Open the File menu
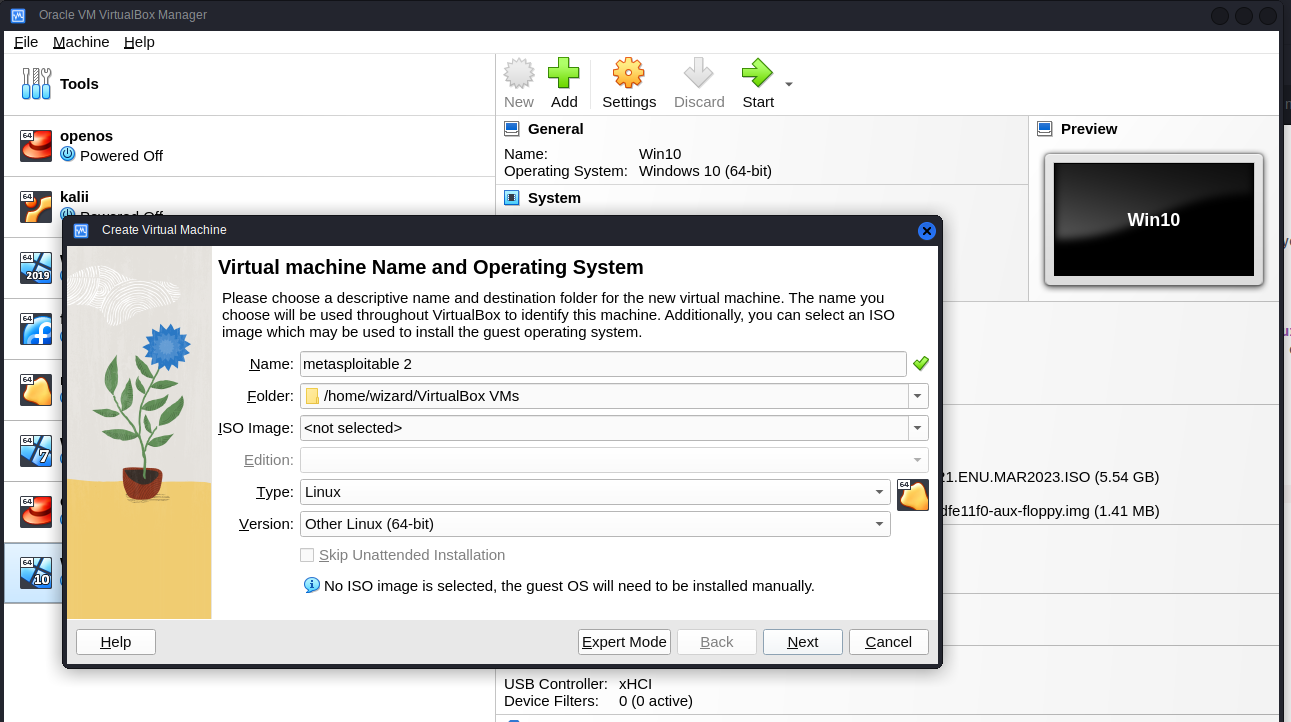The width and height of the screenshot is (1291, 722). tap(26, 42)
